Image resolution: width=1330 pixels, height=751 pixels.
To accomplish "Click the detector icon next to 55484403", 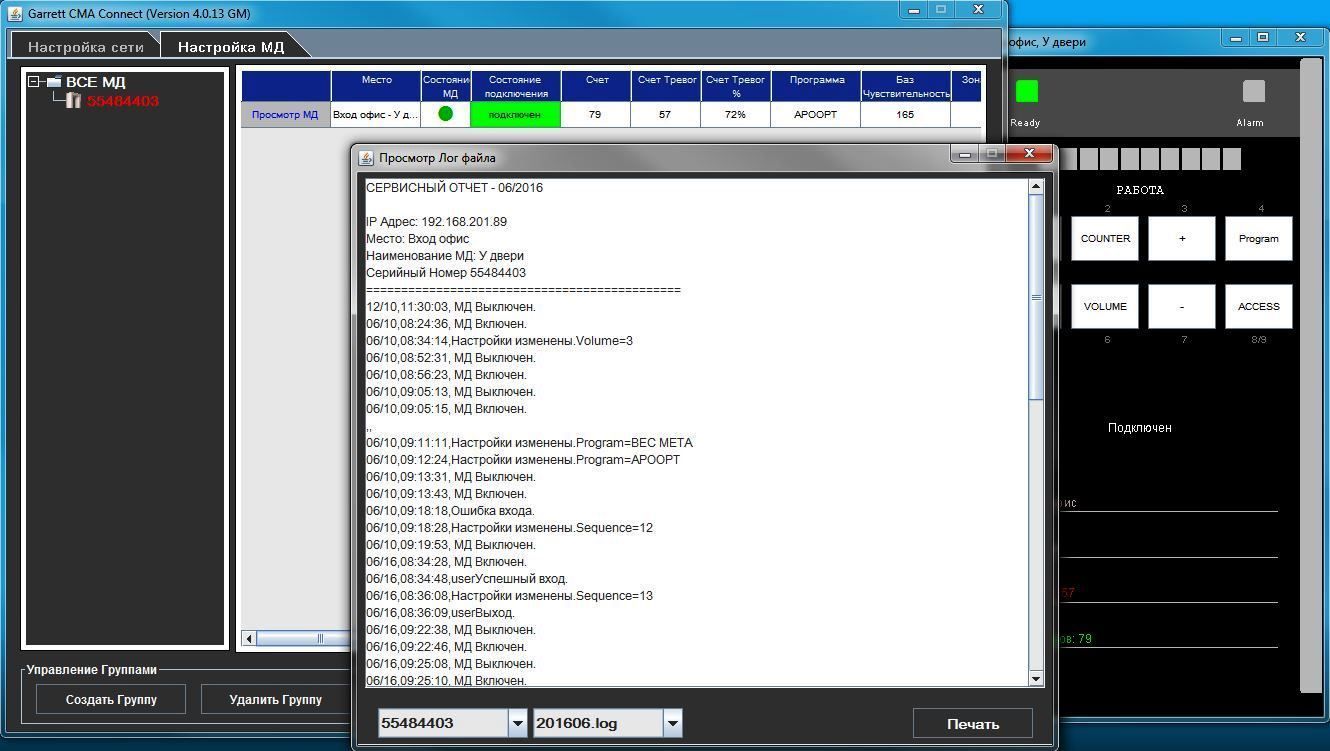I will (x=73, y=100).
